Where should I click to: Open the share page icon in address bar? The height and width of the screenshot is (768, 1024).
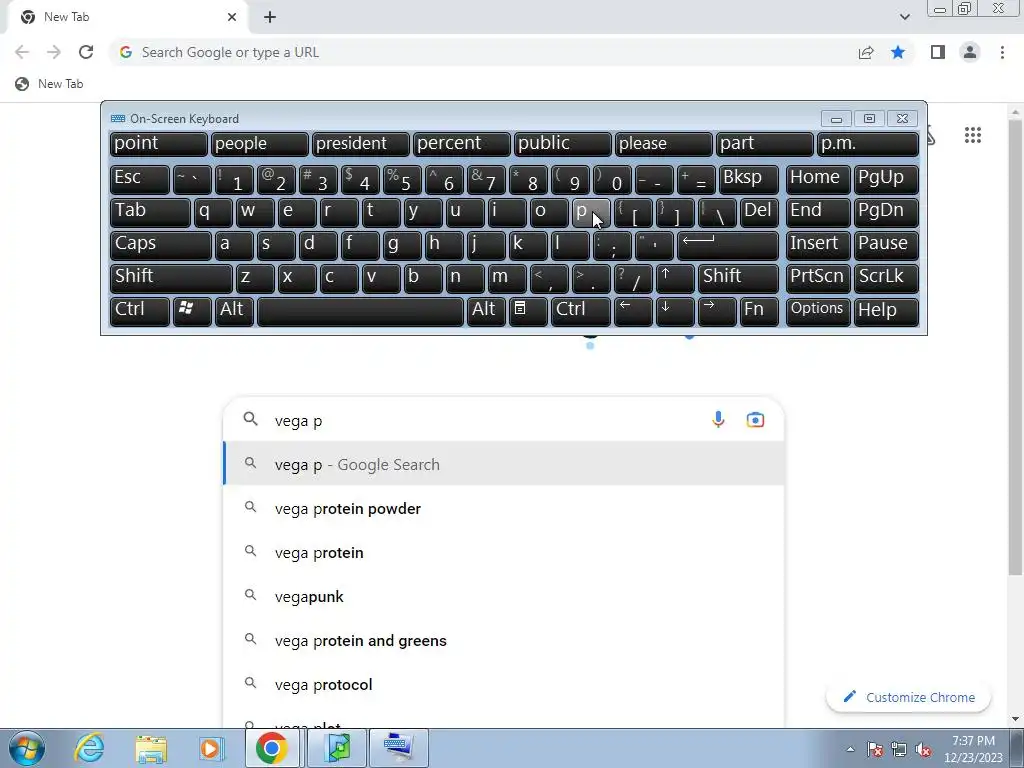tap(866, 52)
